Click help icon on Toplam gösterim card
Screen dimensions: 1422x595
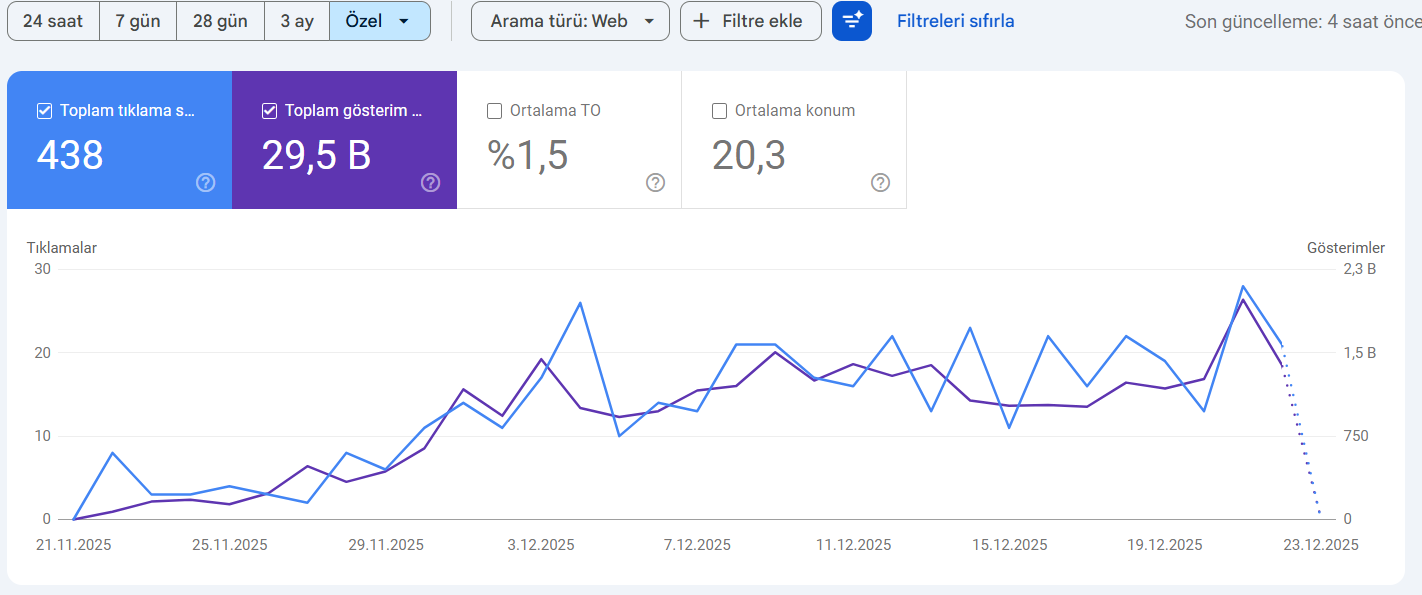click(x=430, y=182)
